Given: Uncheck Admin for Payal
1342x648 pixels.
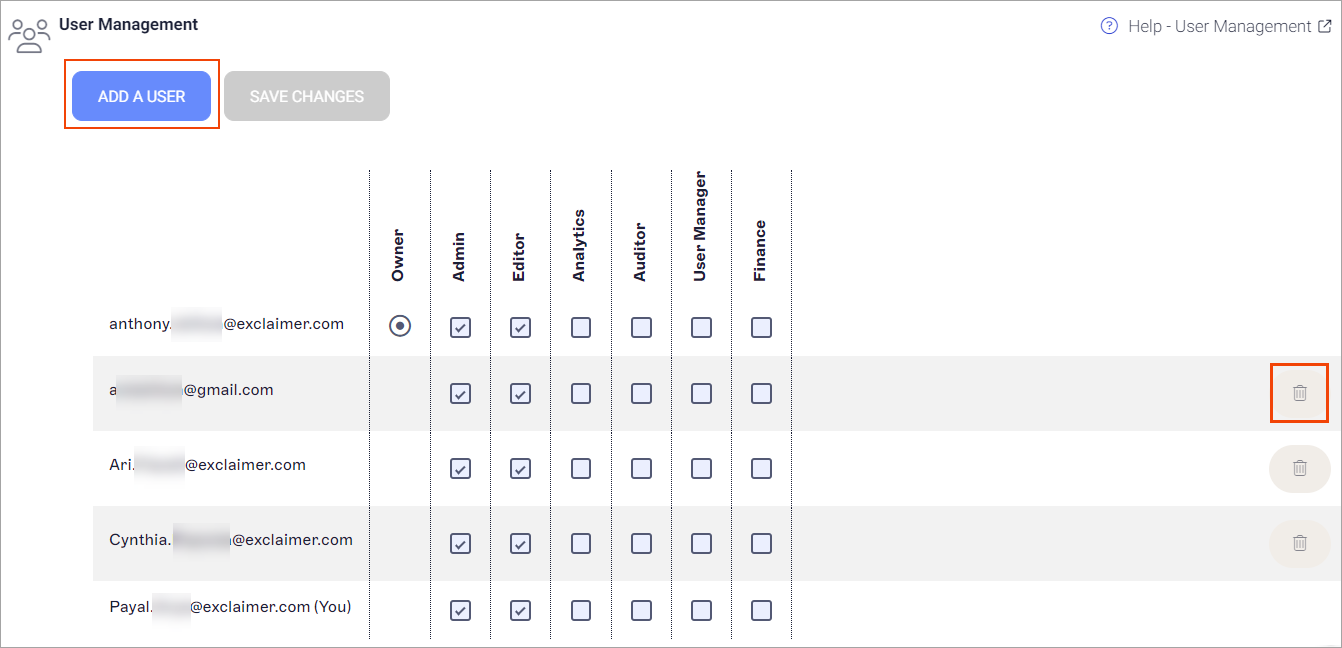Looking at the screenshot, I should [460, 610].
